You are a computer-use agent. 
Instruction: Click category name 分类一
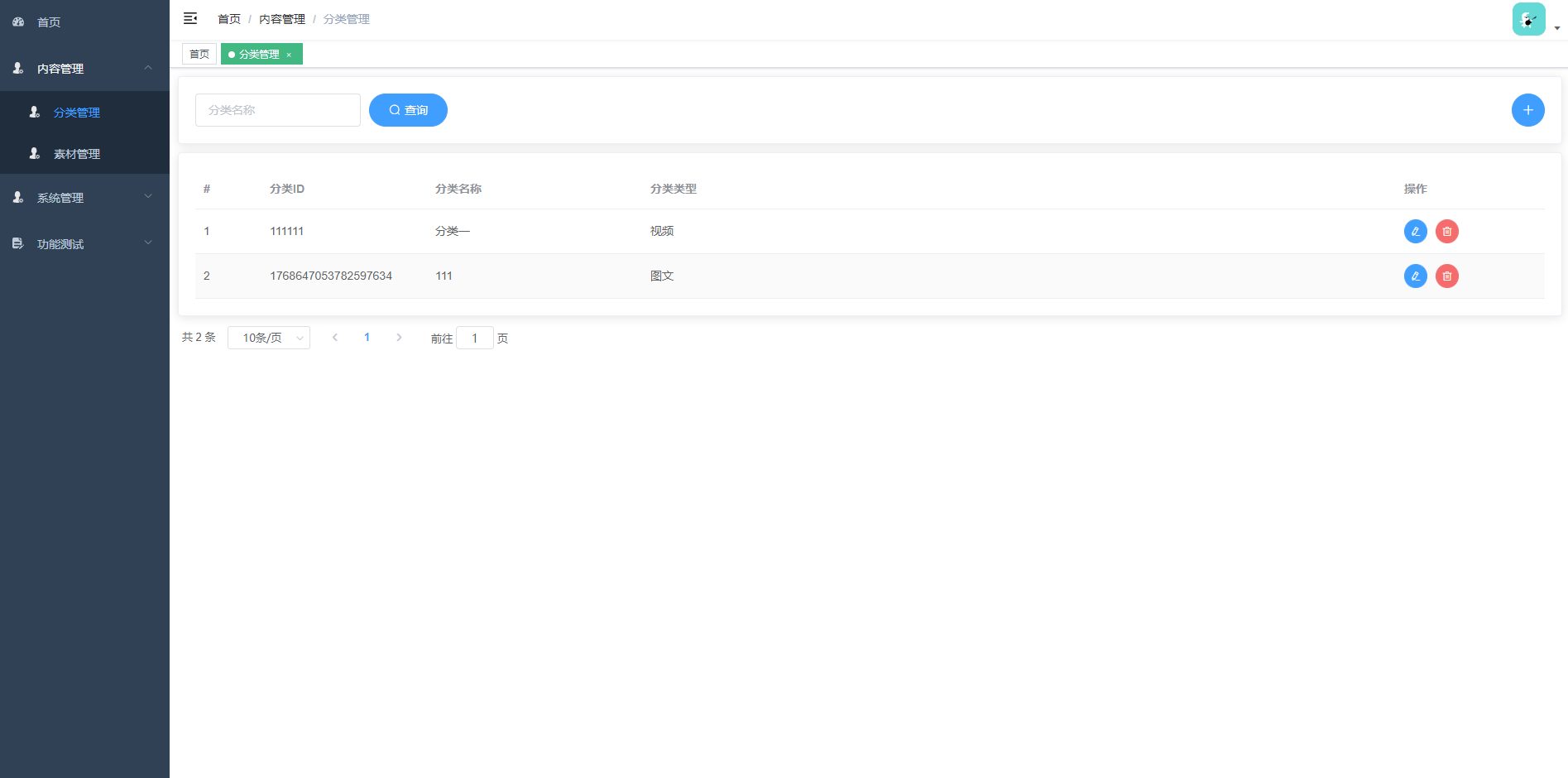point(453,231)
